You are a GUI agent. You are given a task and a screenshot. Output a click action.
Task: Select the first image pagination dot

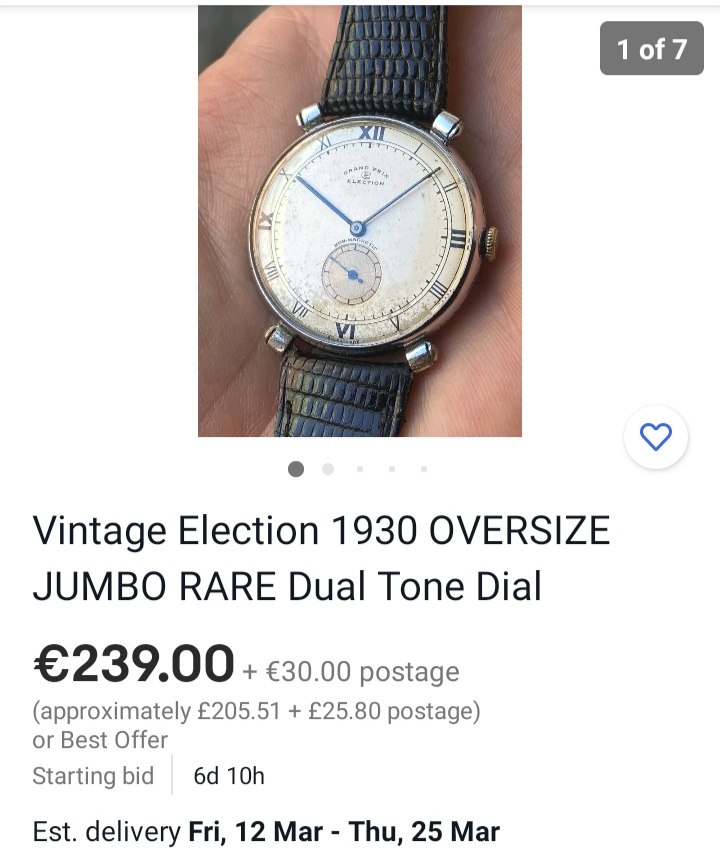pos(296,469)
